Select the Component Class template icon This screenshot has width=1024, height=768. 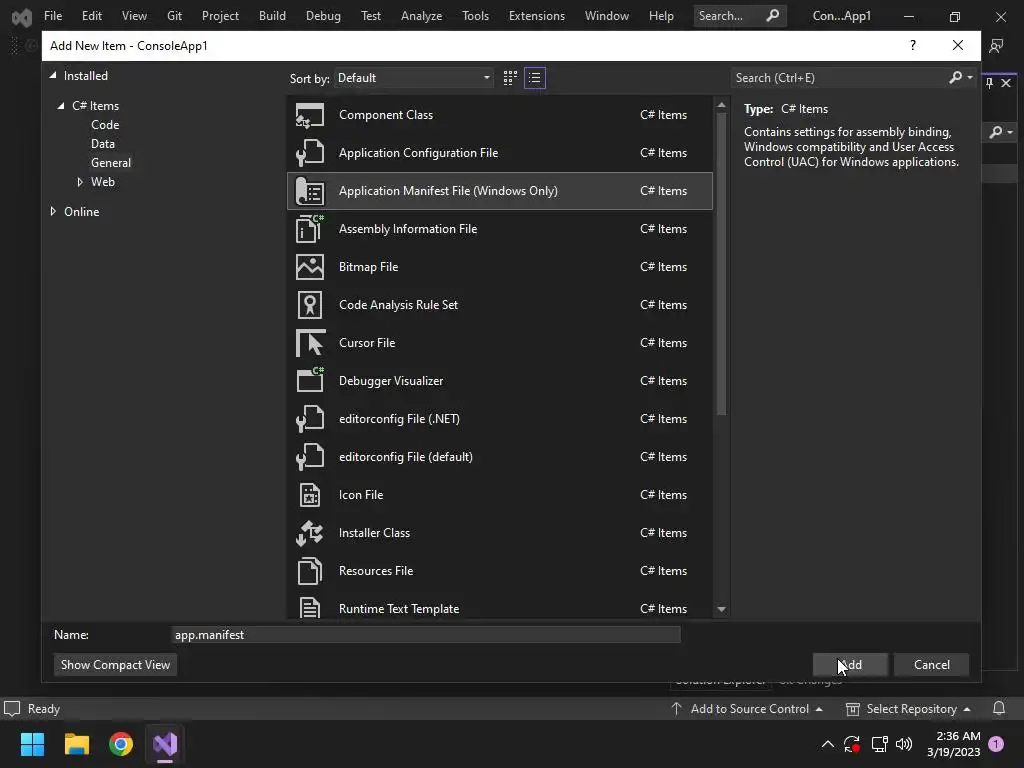[x=310, y=115]
